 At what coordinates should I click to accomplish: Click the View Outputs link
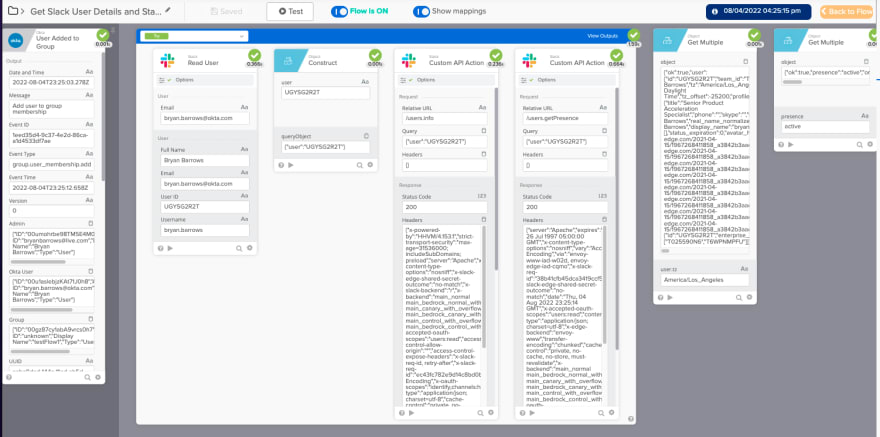point(602,36)
